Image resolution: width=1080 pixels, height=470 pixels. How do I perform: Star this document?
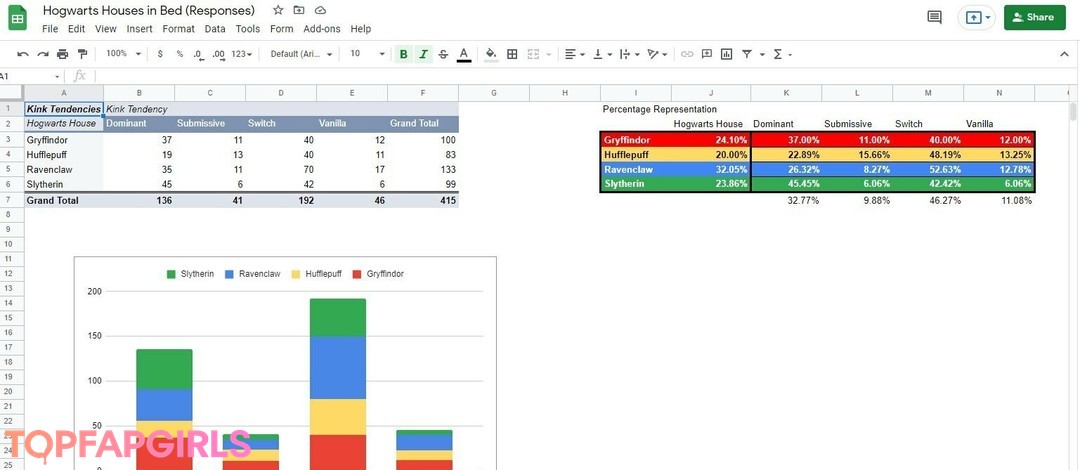278,10
